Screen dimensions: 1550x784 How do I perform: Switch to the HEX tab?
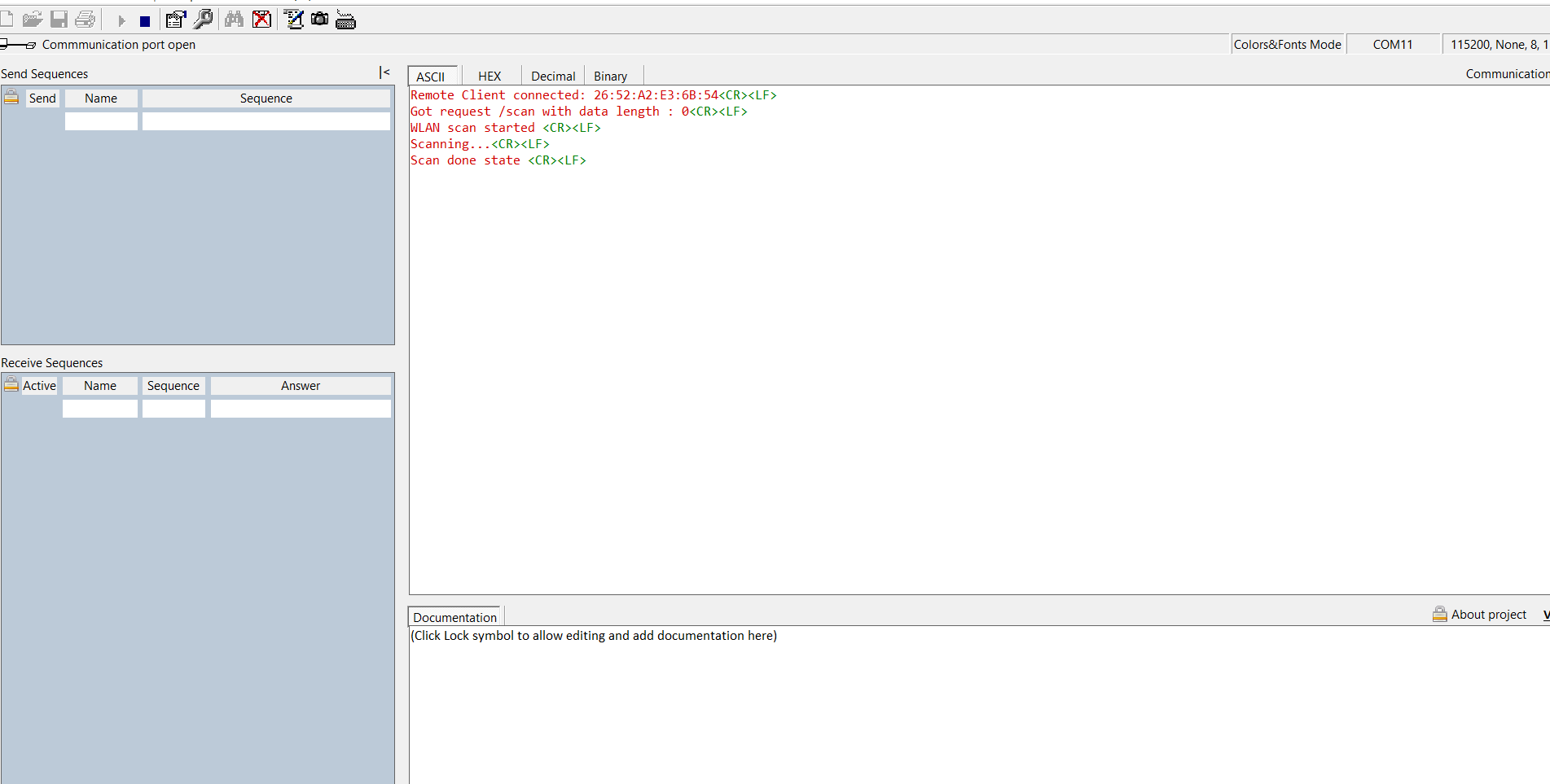coord(490,77)
